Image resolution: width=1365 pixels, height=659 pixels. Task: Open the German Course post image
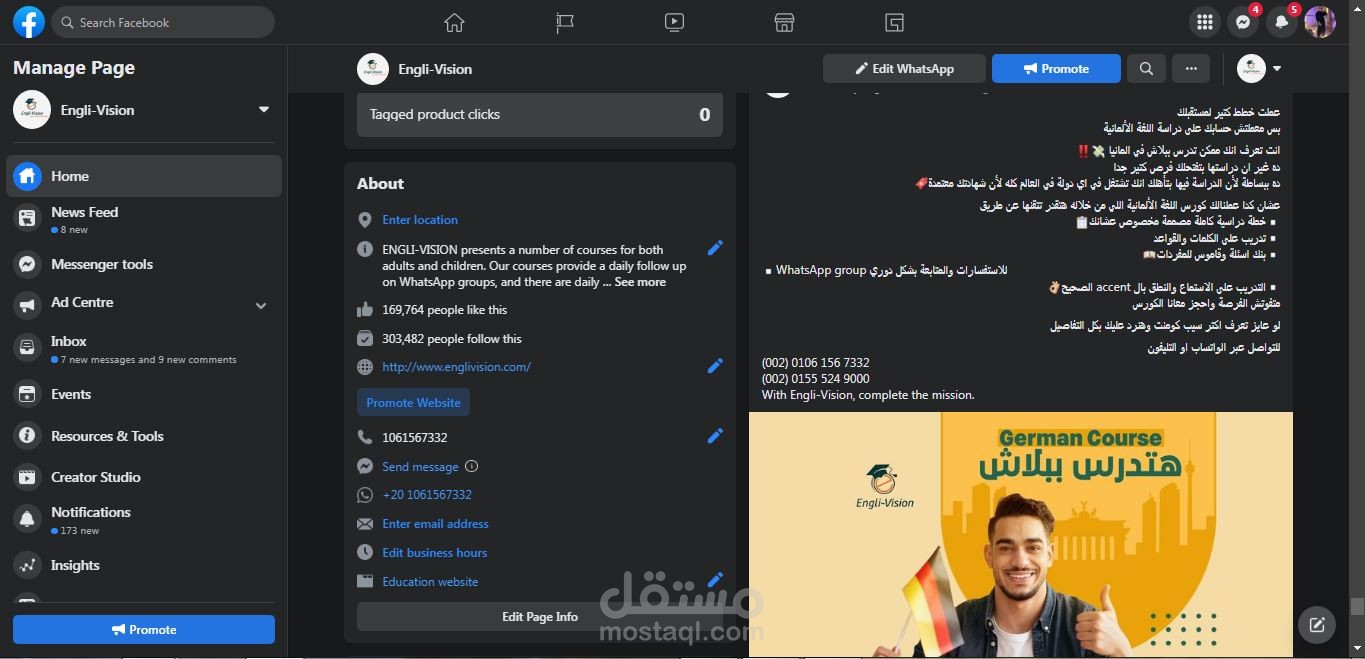coord(1021,534)
